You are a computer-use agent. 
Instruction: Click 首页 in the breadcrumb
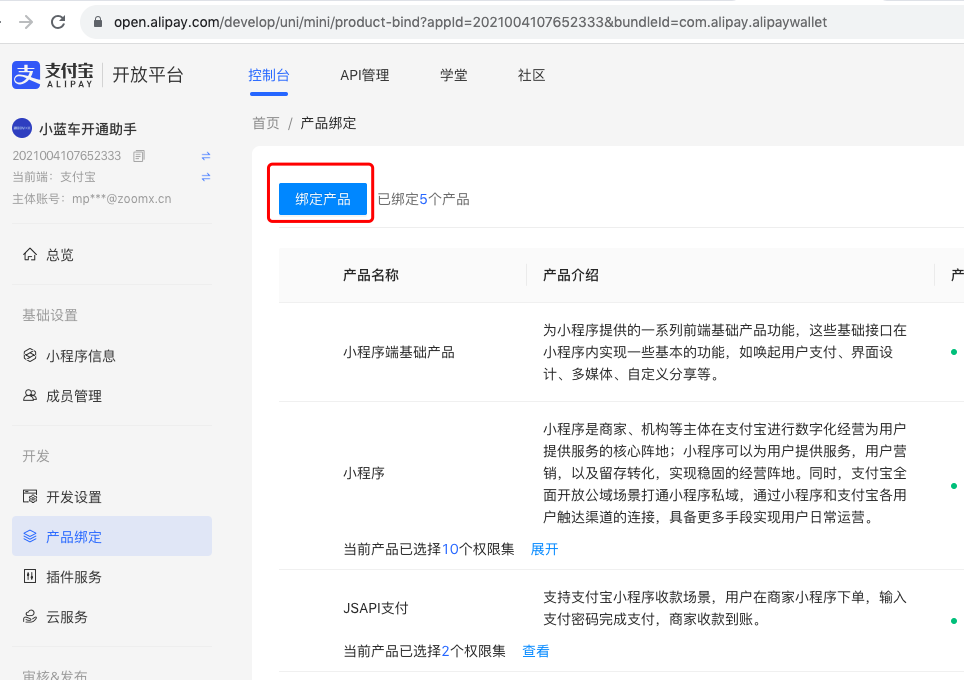266,123
